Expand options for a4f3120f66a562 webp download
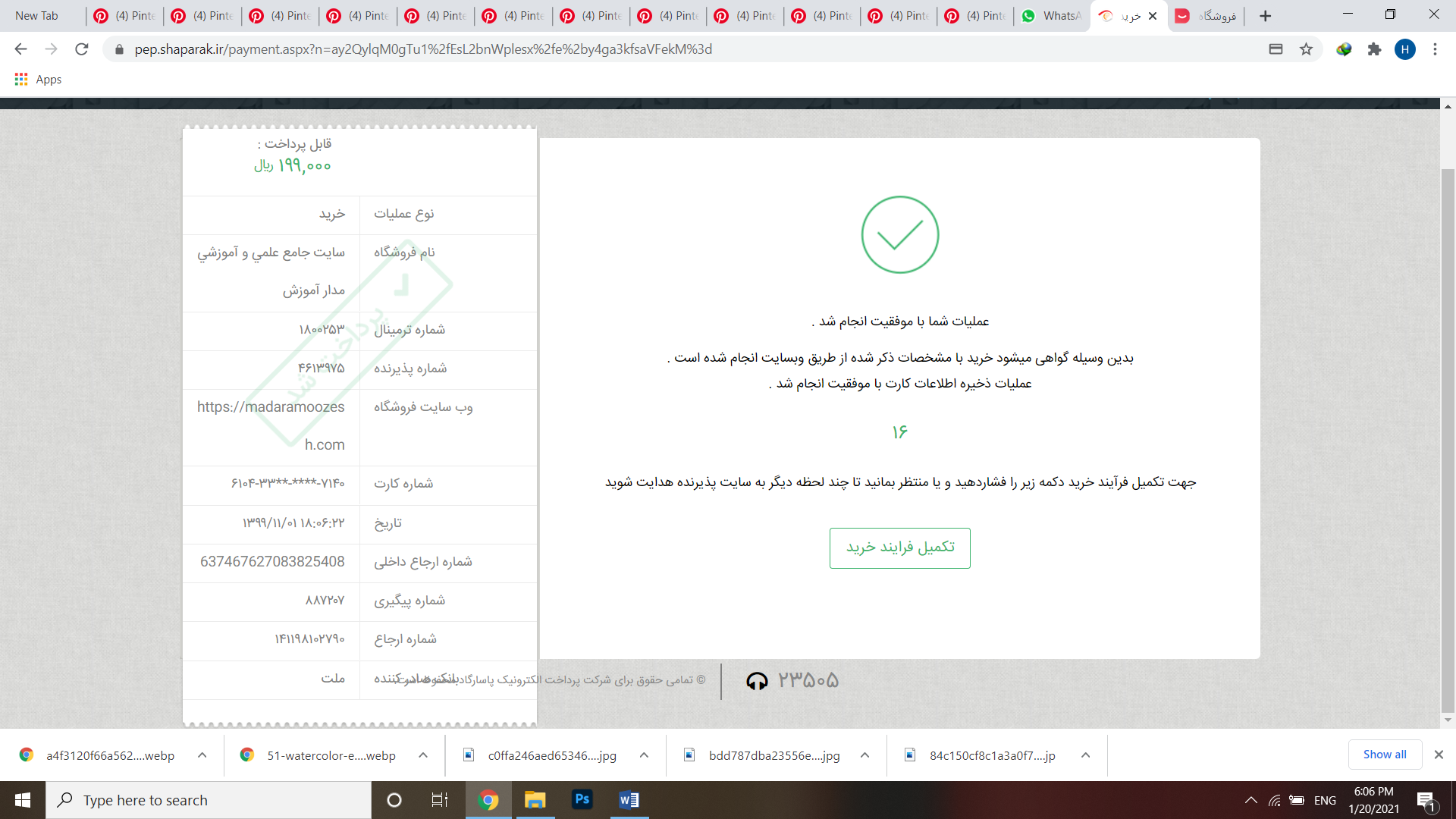 tap(202, 755)
